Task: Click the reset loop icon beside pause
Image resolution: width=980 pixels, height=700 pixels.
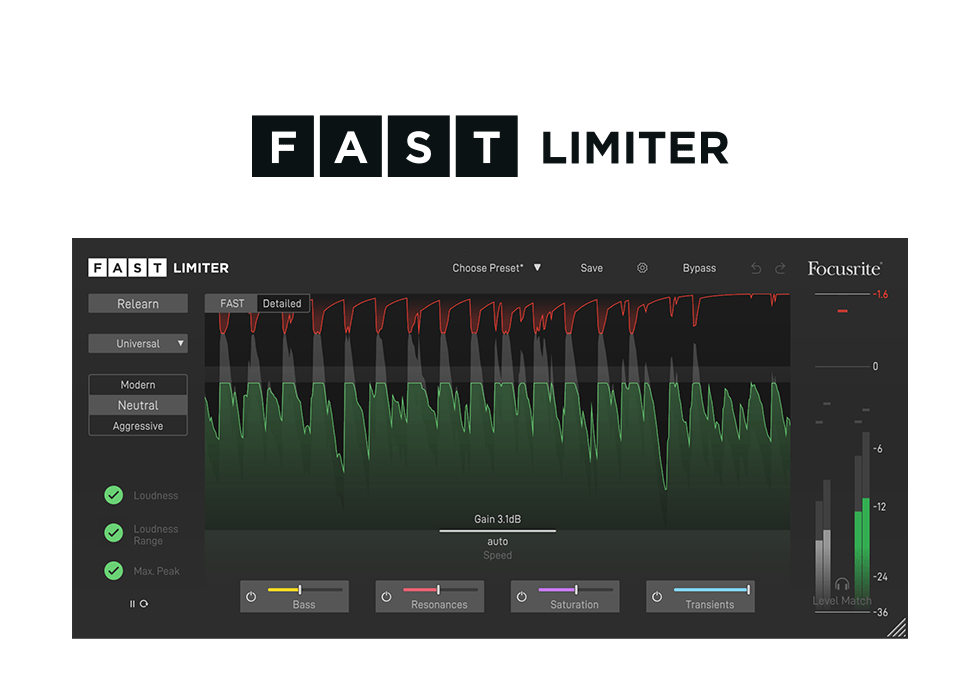Action: [x=144, y=604]
